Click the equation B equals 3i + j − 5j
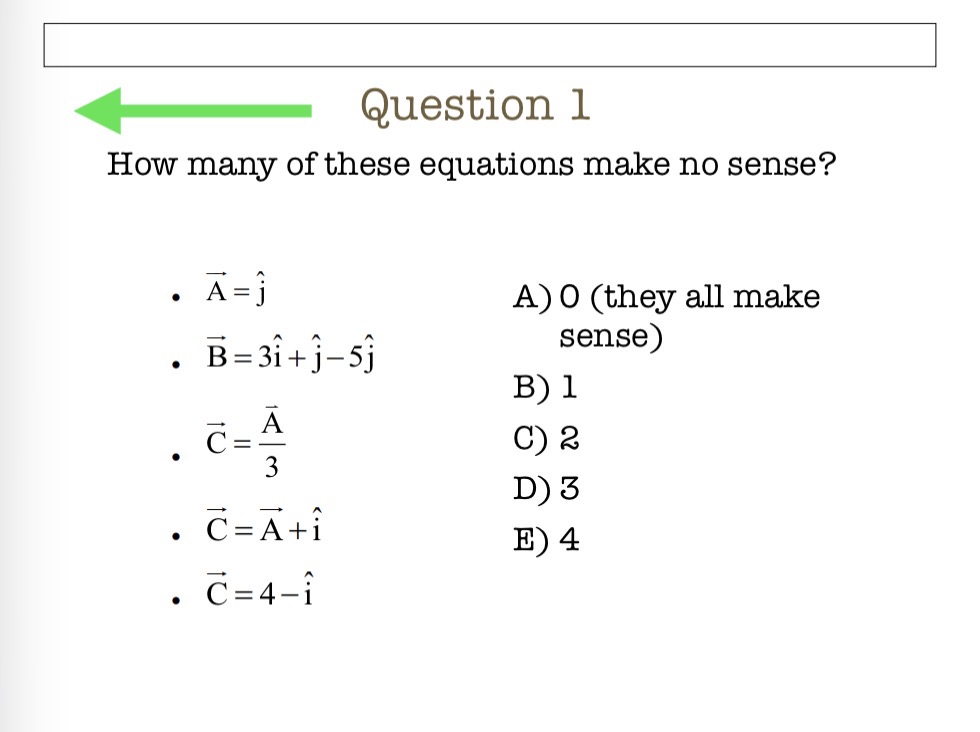This screenshot has width=980, height=732. point(291,353)
